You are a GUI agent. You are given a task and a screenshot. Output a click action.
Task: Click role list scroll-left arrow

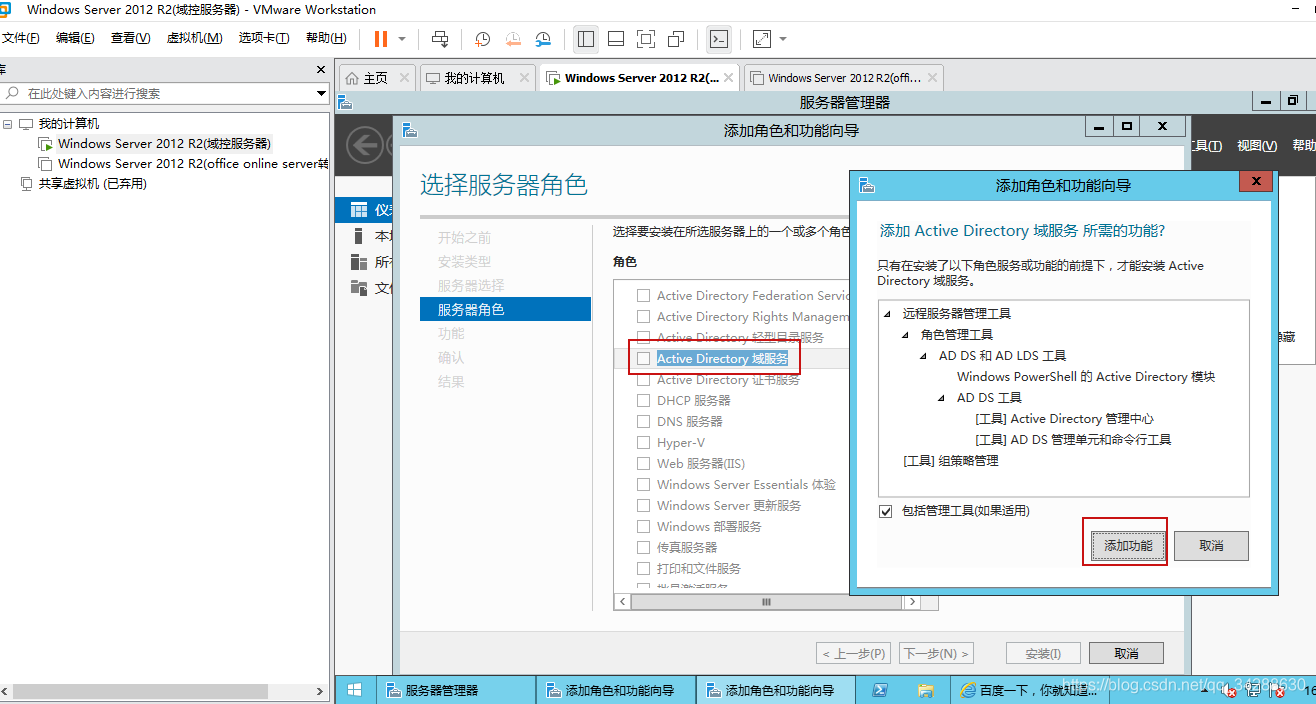[x=623, y=602]
